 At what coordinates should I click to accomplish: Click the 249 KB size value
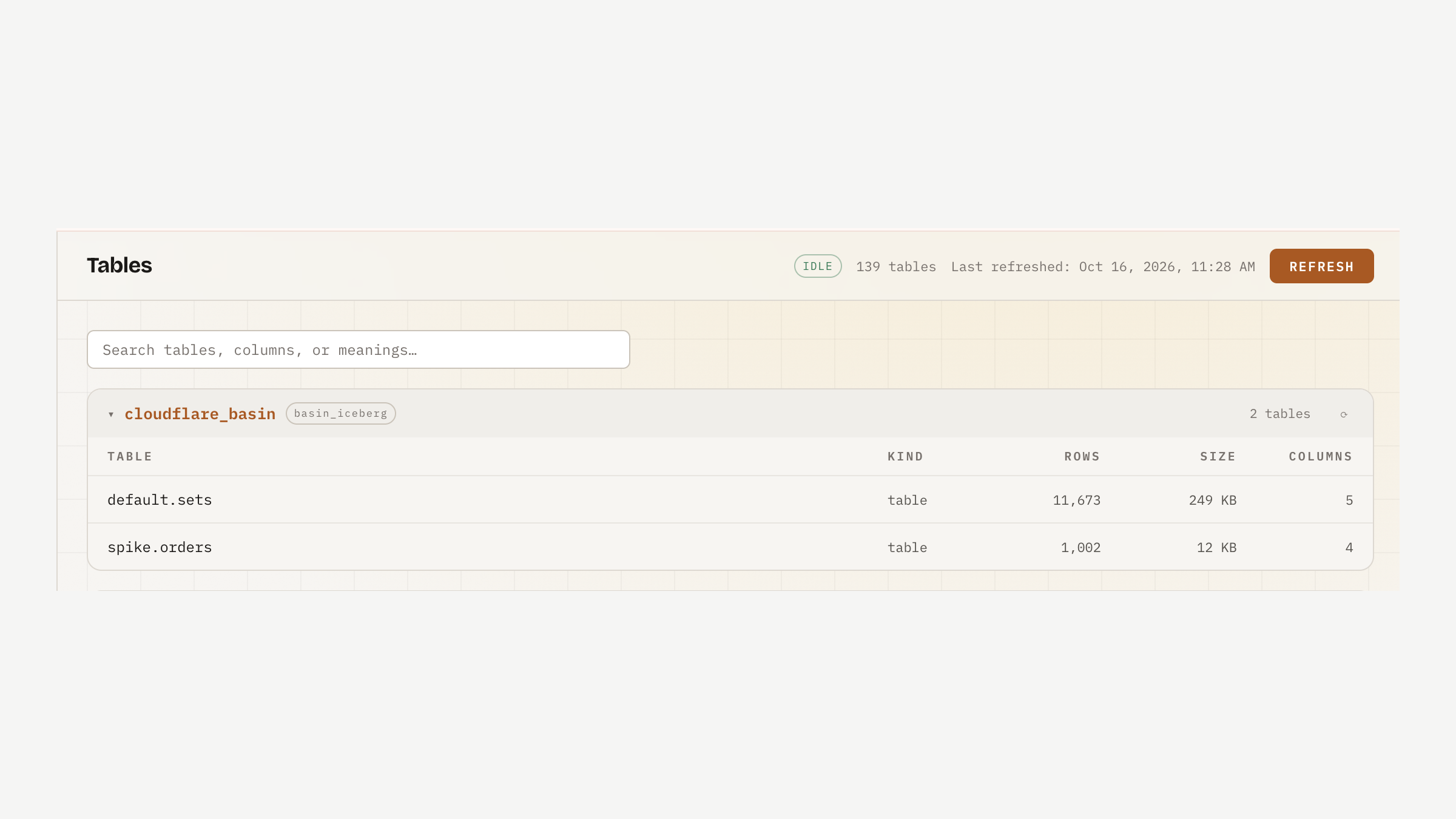click(1213, 500)
